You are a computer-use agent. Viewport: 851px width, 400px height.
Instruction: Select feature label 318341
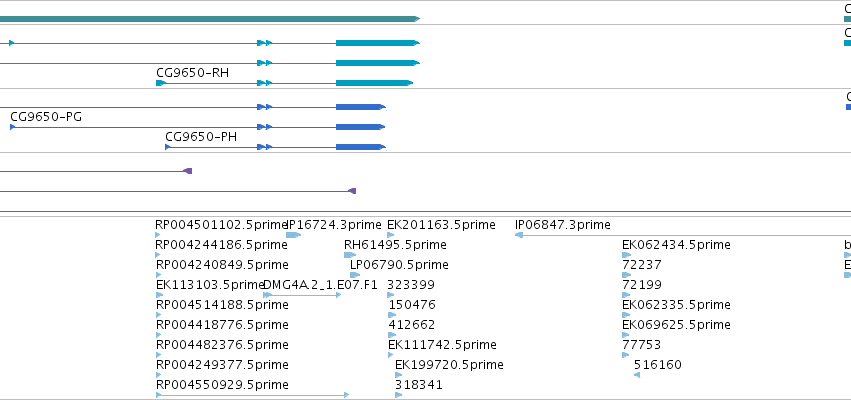click(419, 385)
